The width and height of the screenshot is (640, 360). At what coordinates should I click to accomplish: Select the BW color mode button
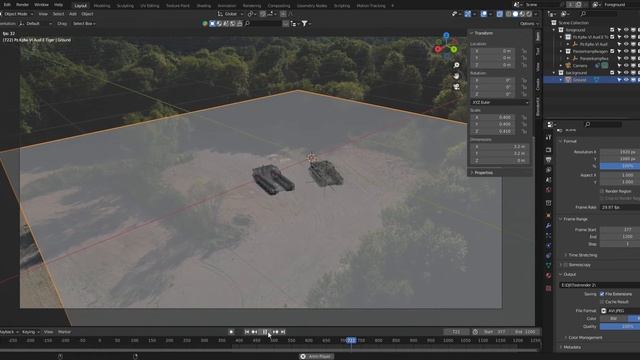(x=613, y=318)
